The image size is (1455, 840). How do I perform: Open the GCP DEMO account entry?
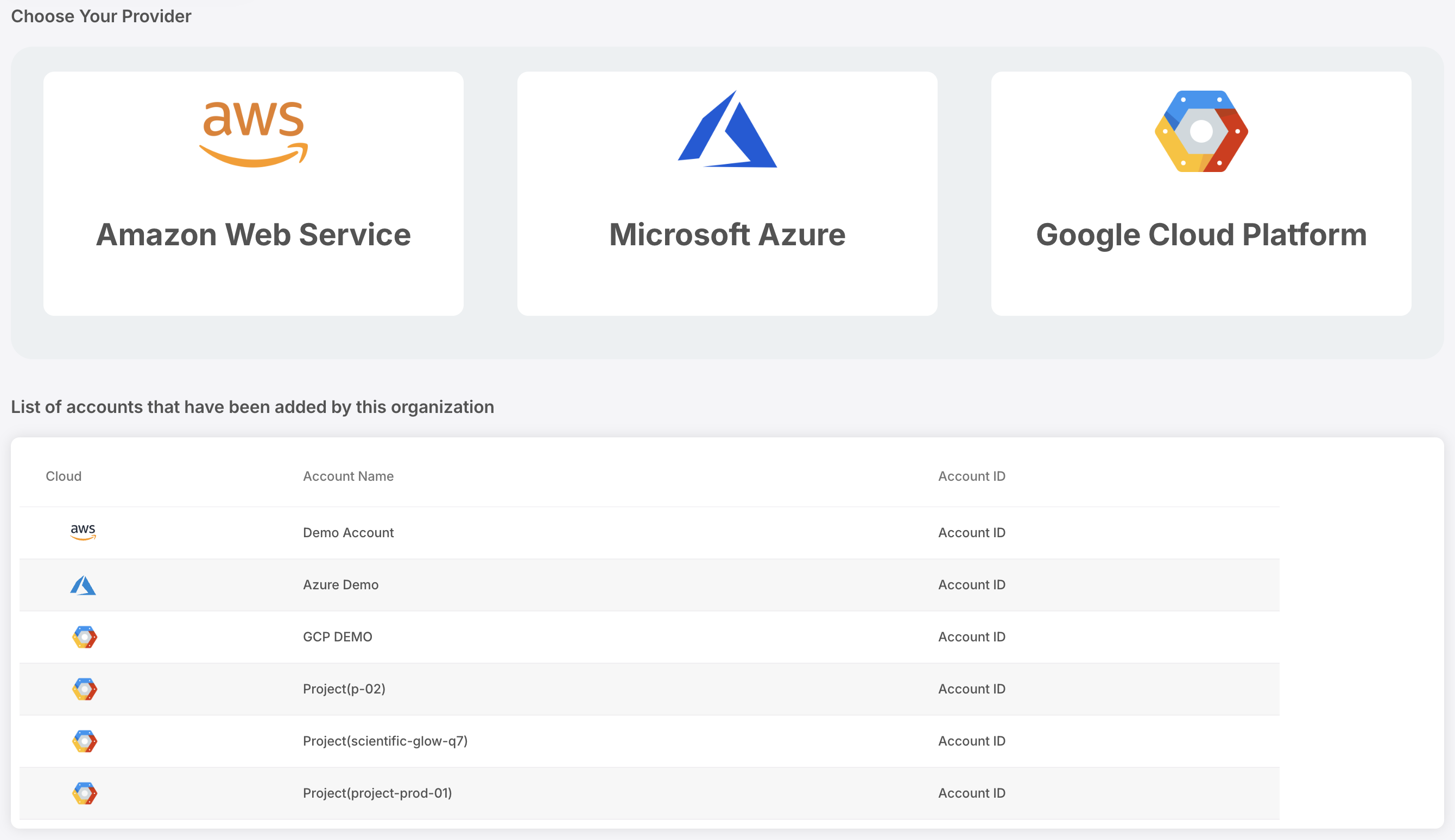pyautogui.click(x=338, y=637)
